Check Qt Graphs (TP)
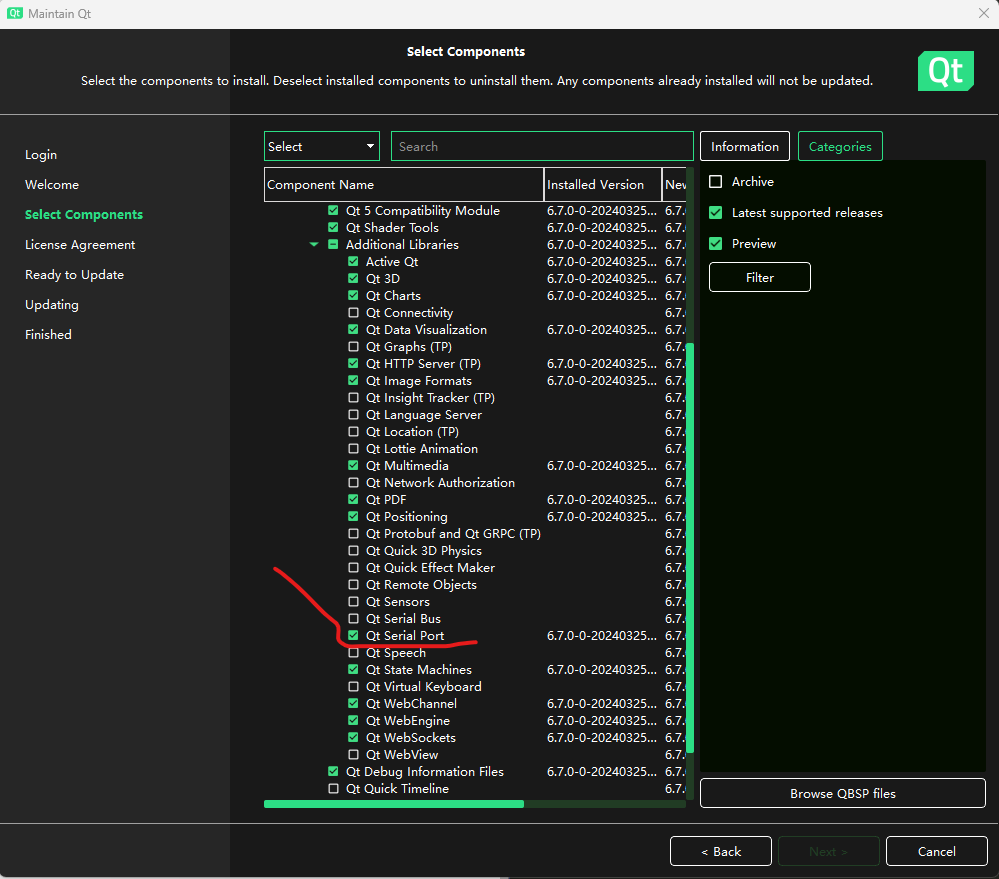This screenshot has width=999, height=879. (x=353, y=347)
